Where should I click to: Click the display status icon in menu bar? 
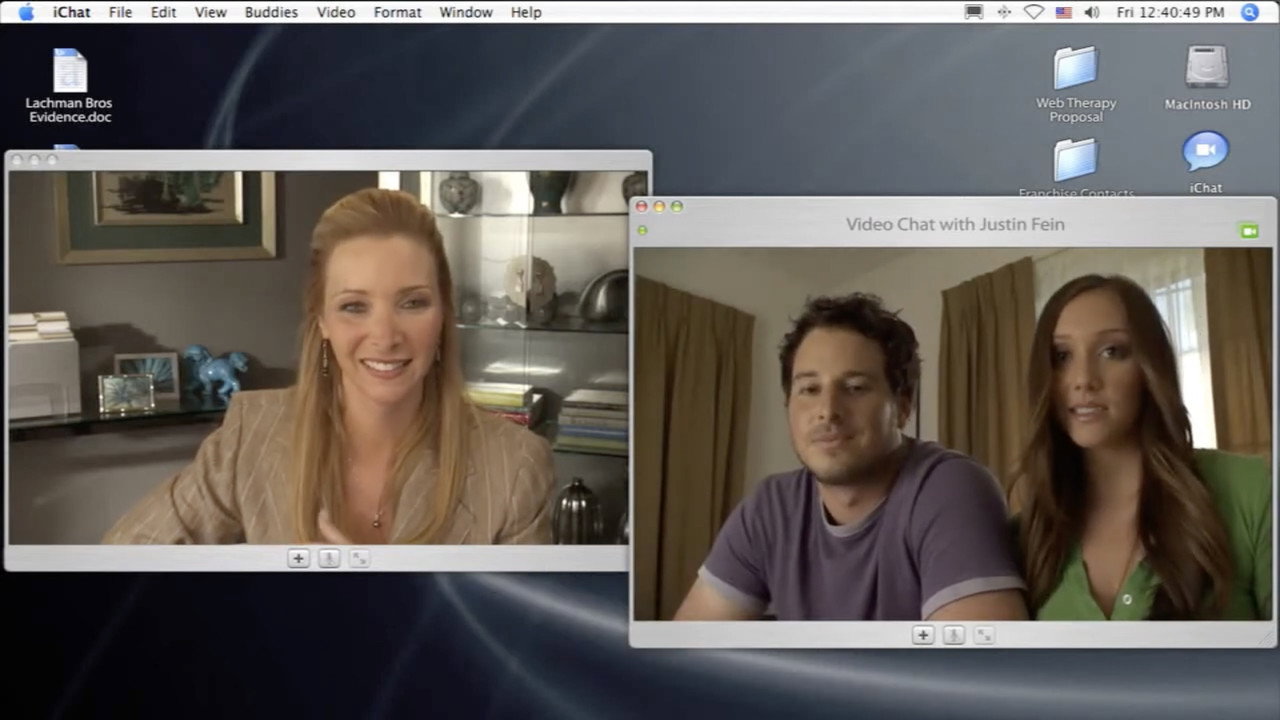coord(973,12)
